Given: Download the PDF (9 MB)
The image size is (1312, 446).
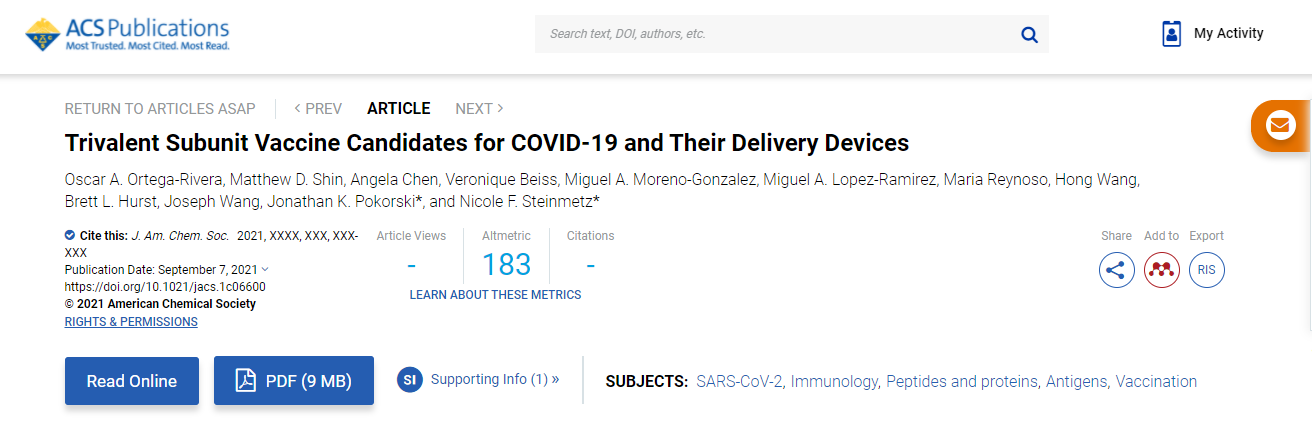Looking at the screenshot, I should point(294,381).
